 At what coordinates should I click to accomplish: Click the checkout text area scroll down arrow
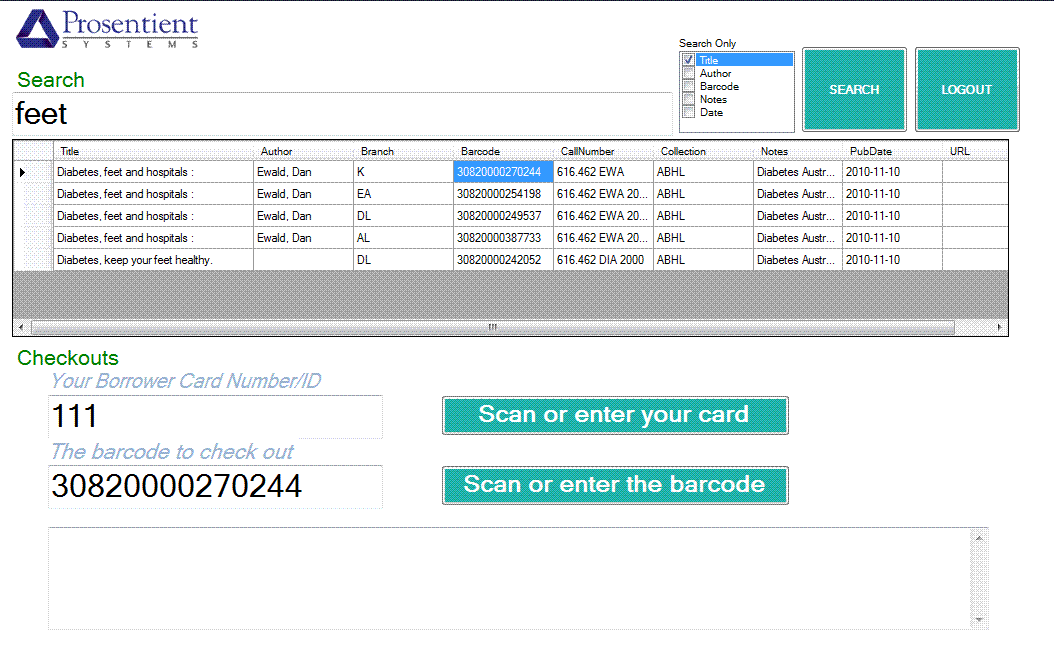pyautogui.click(x=979, y=619)
